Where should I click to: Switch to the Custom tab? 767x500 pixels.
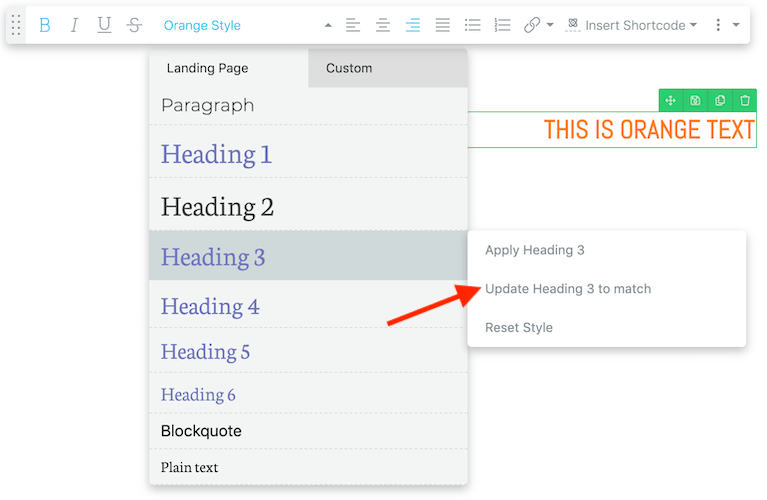click(x=388, y=68)
